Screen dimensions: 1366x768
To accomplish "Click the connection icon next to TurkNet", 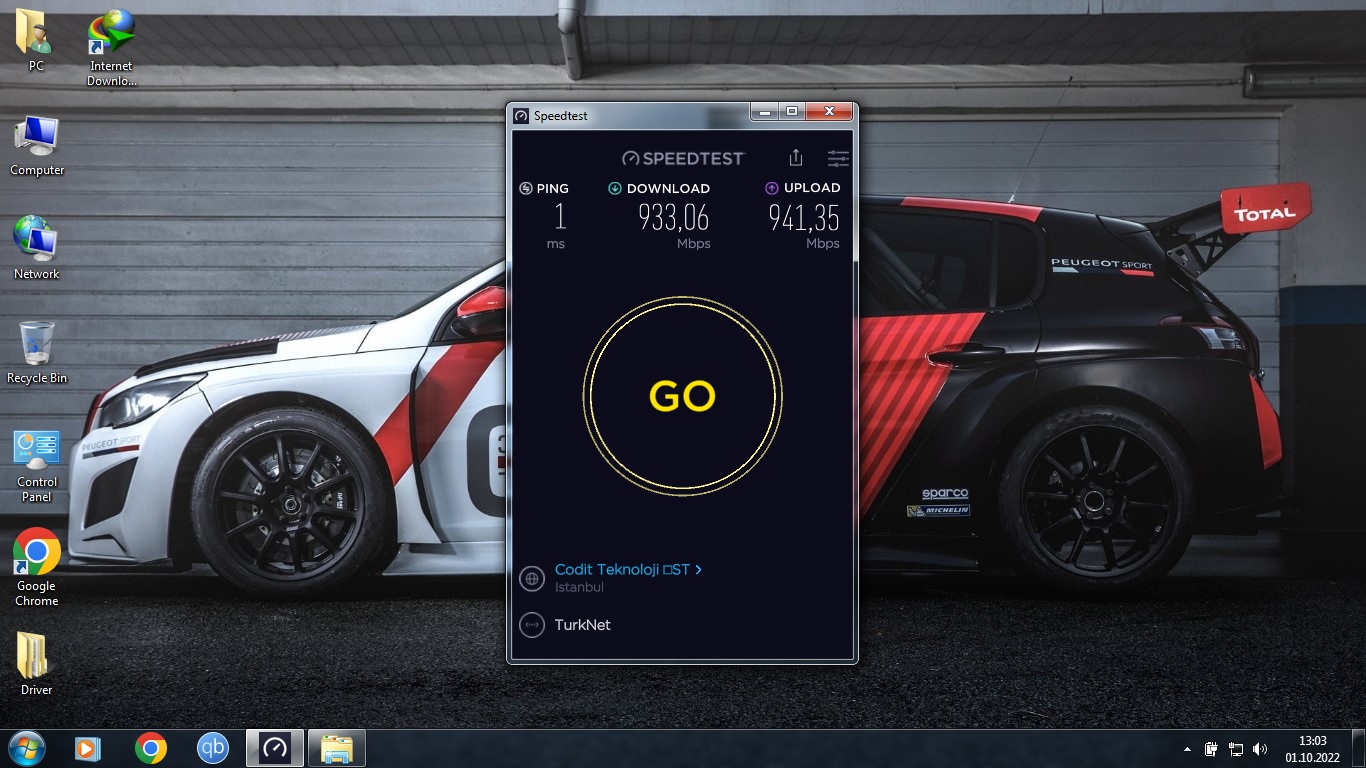I will [x=532, y=625].
